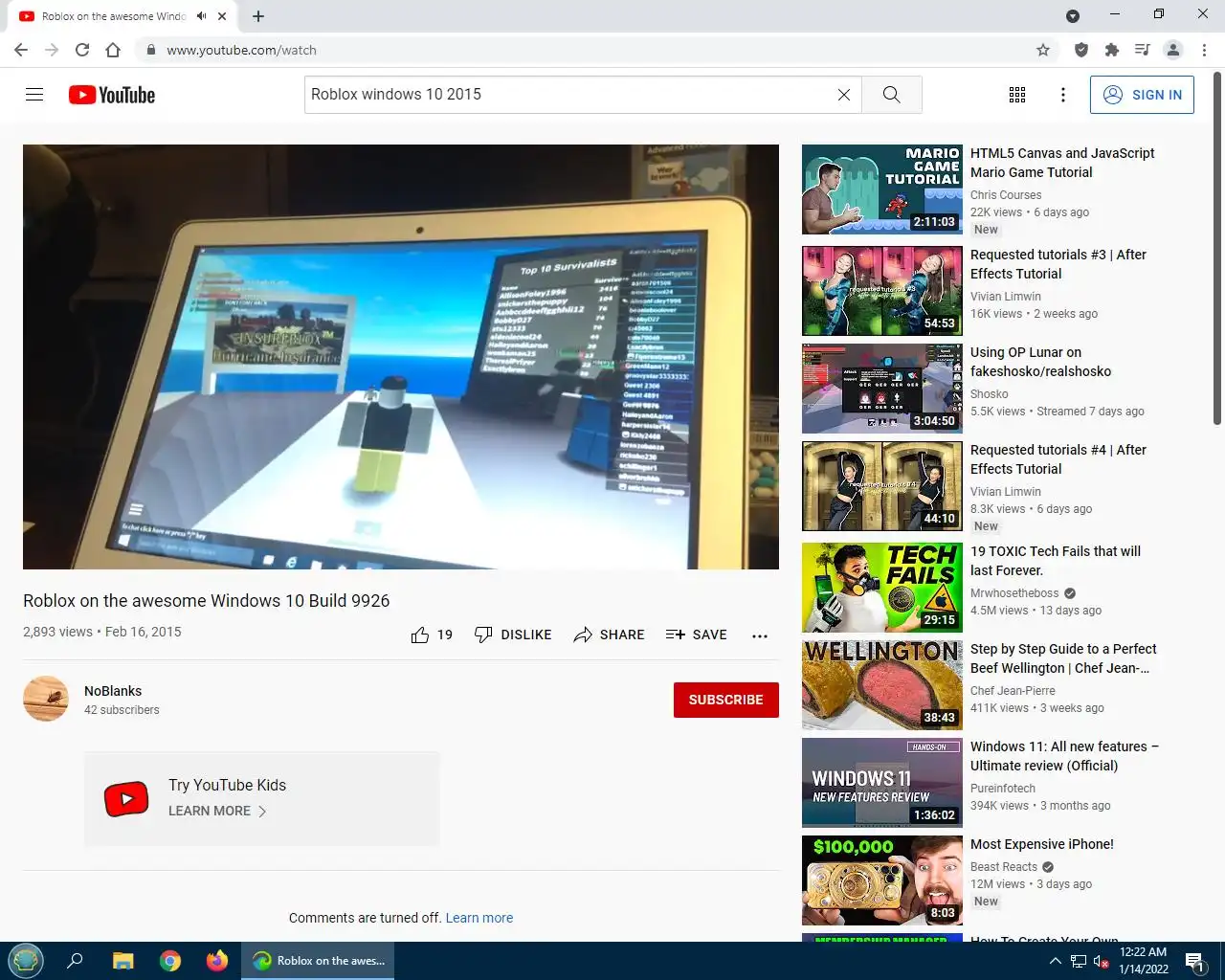Viewport: 1225px width, 980px height.
Task: Open a new browser tab
Action: (x=258, y=16)
